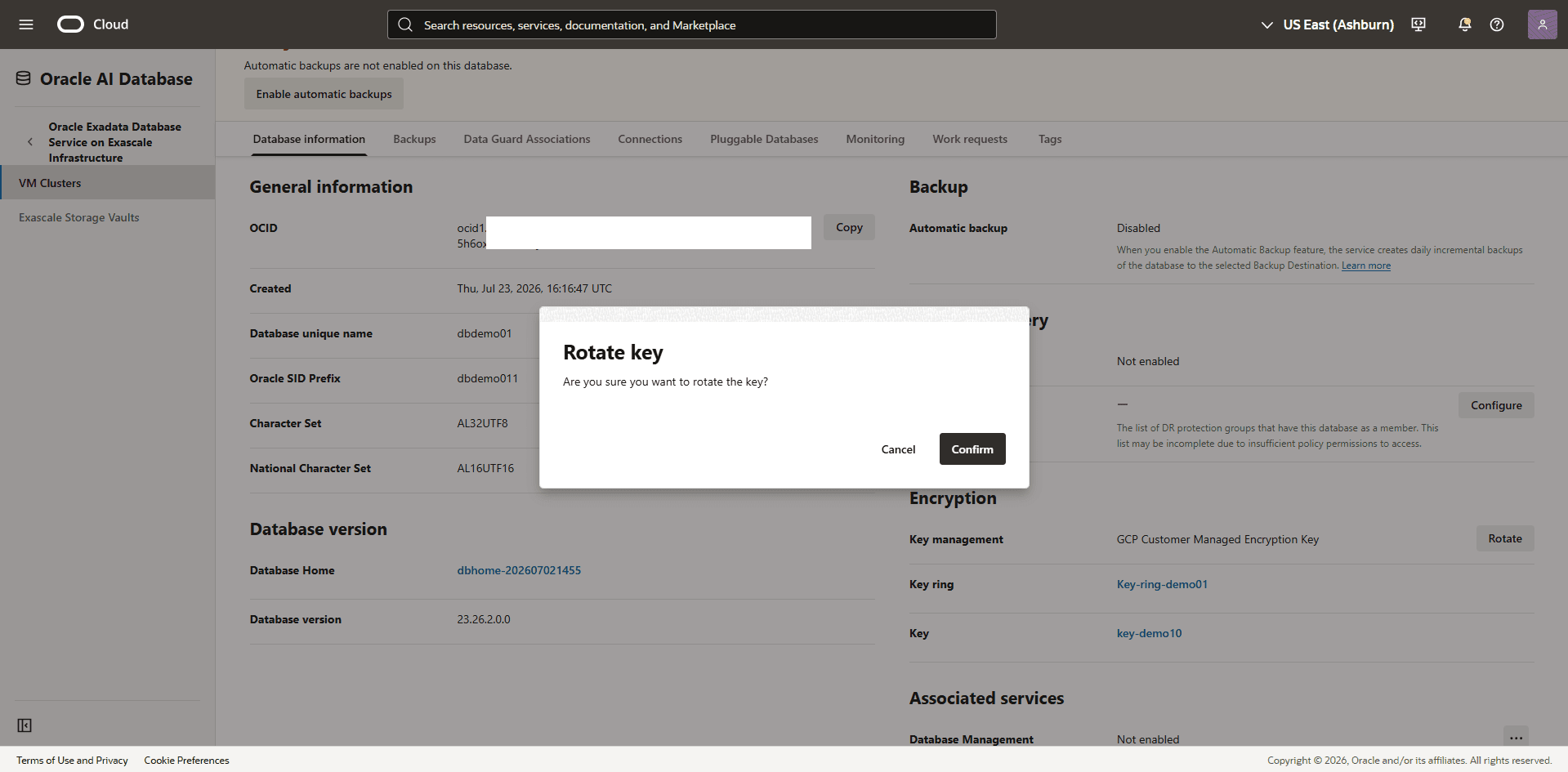Screen dimensions: 1568x772
Task: Open Terms of Use and Privacy
Action: click(x=72, y=761)
